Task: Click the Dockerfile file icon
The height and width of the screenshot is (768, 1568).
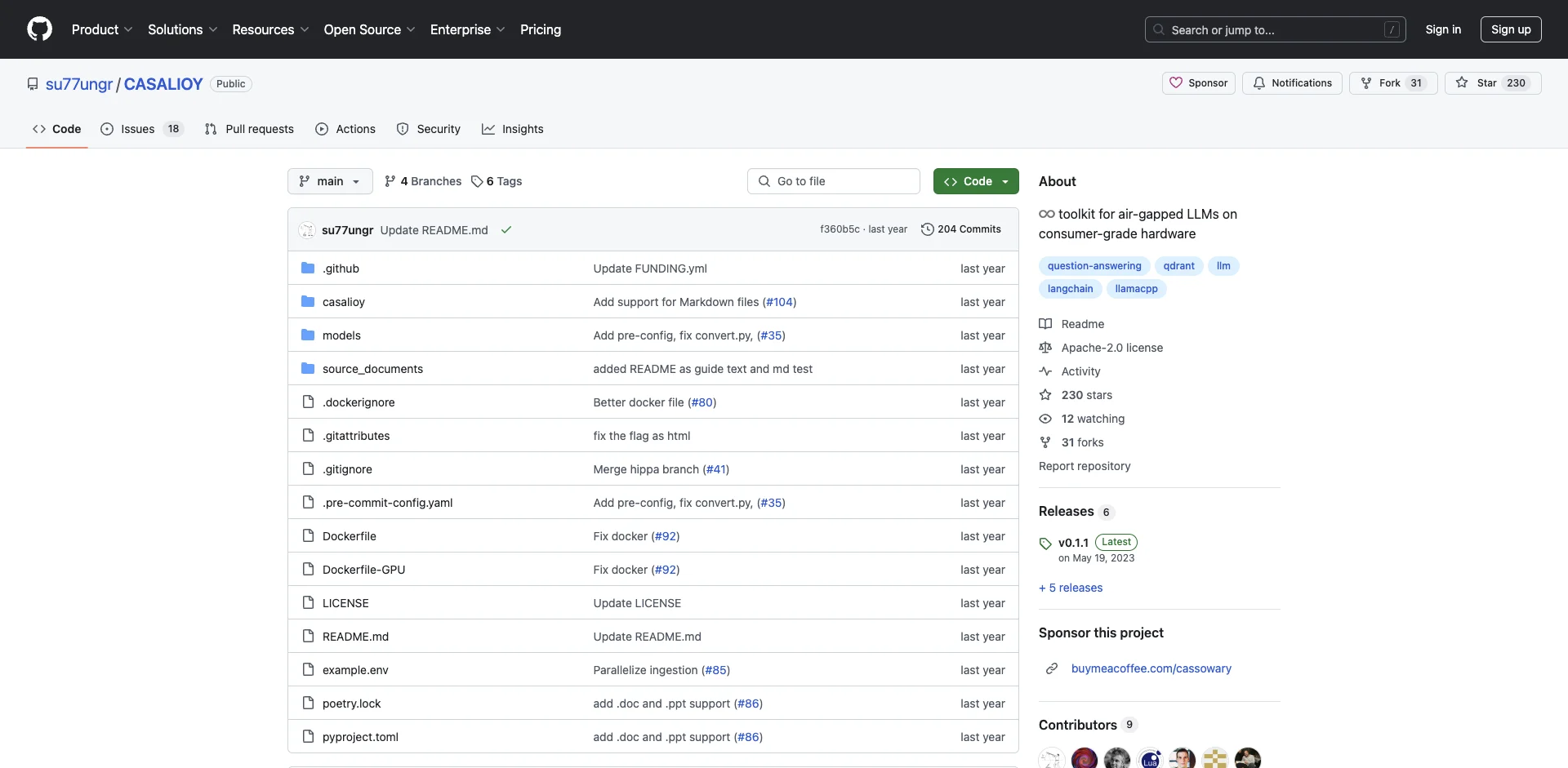Action: (308, 536)
